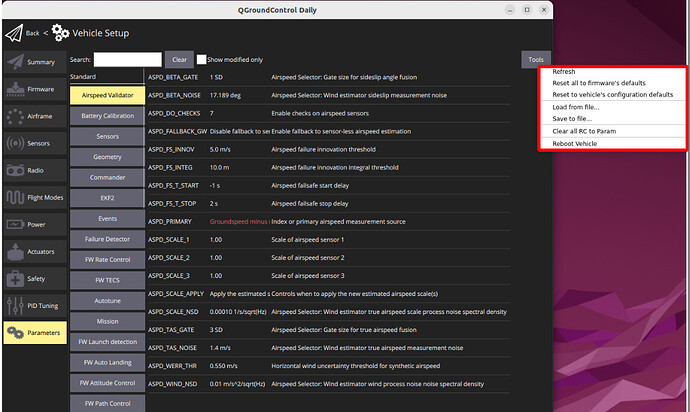Open the Events parameter group
This screenshot has height=412, width=690.
click(107, 218)
